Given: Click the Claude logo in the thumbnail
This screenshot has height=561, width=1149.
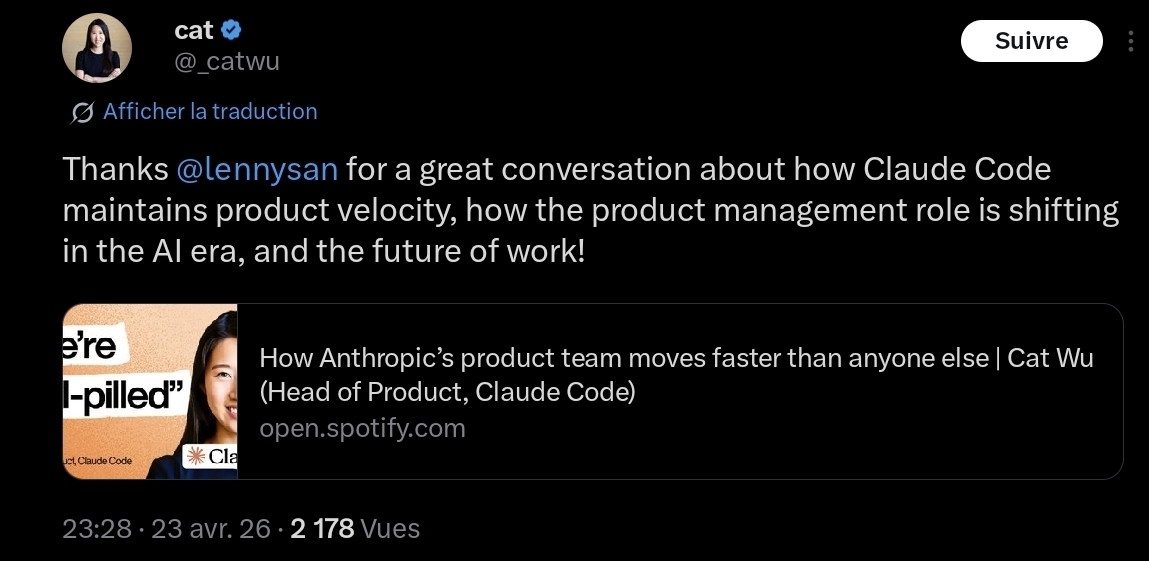Looking at the screenshot, I should (212, 457).
